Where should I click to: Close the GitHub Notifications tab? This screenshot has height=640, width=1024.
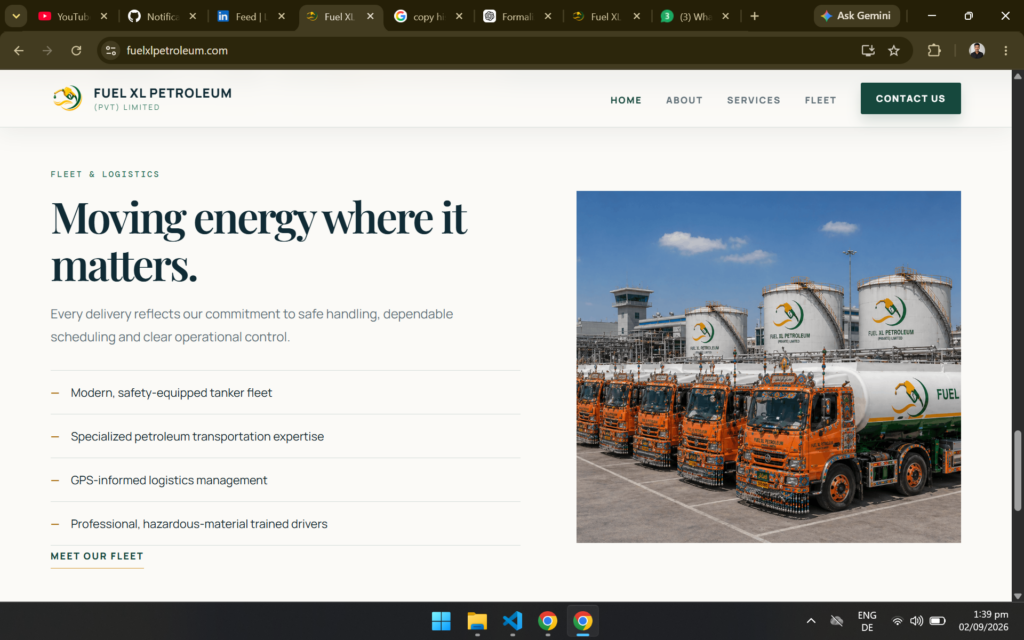[193, 16]
